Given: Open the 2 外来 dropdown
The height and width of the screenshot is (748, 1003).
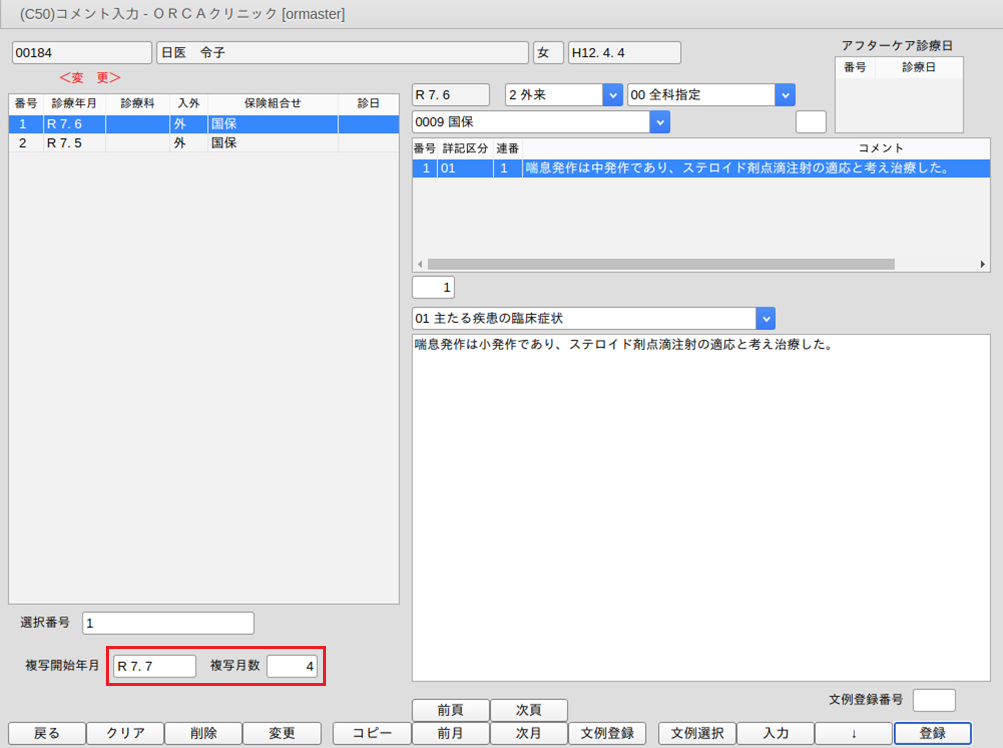Looking at the screenshot, I should click(612, 95).
